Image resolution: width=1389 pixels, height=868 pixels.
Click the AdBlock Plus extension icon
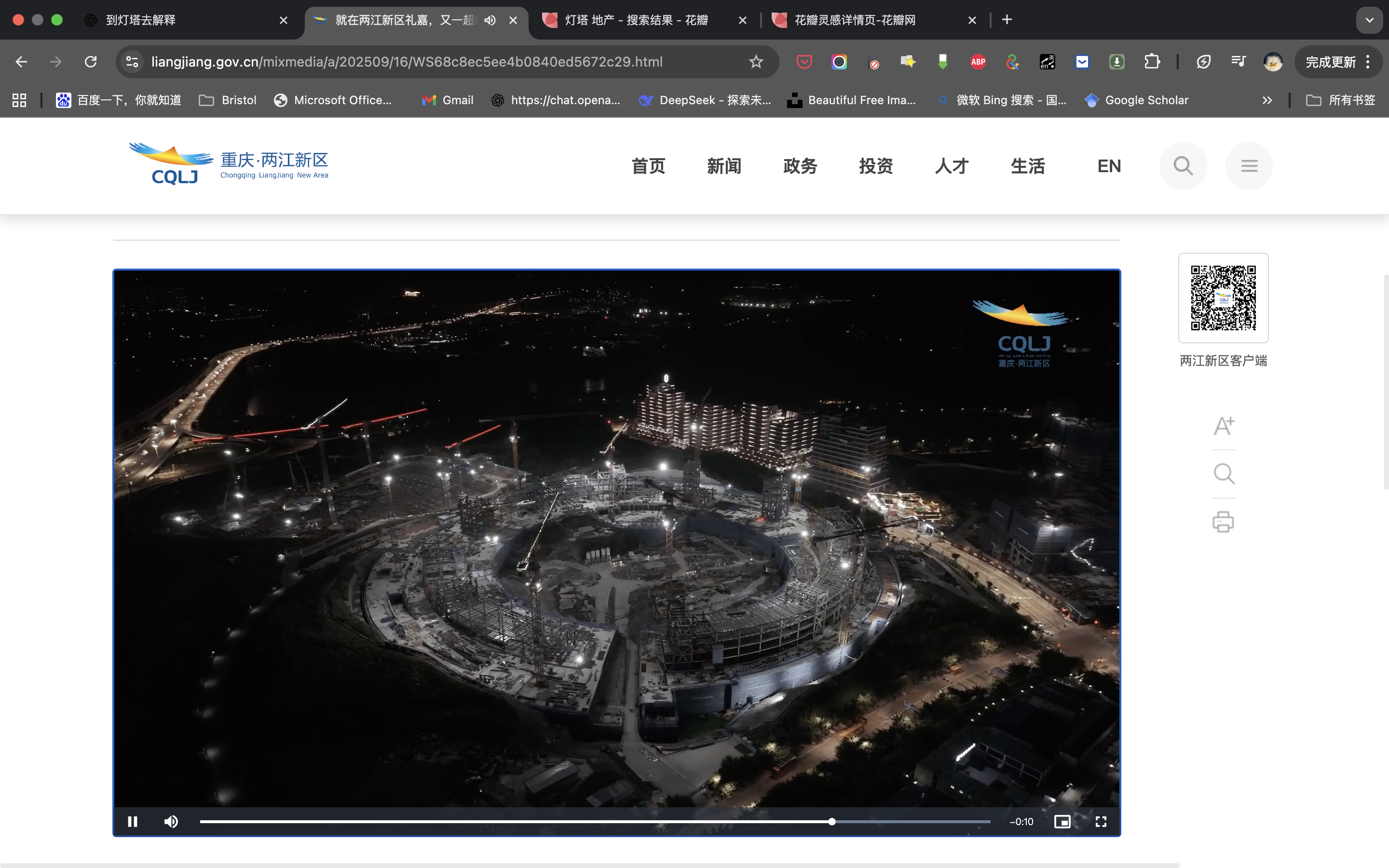coord(978,61)
